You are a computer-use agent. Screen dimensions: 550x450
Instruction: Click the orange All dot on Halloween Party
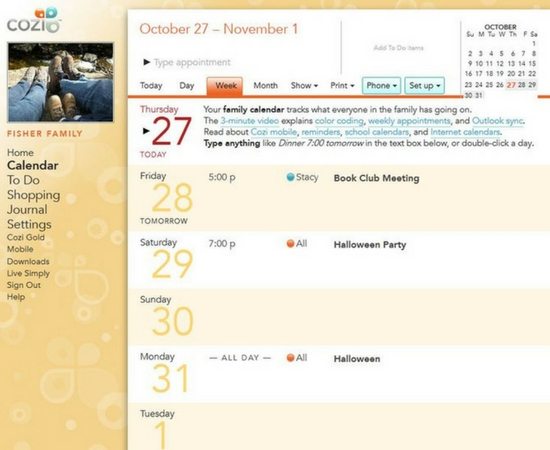(290, 243)
